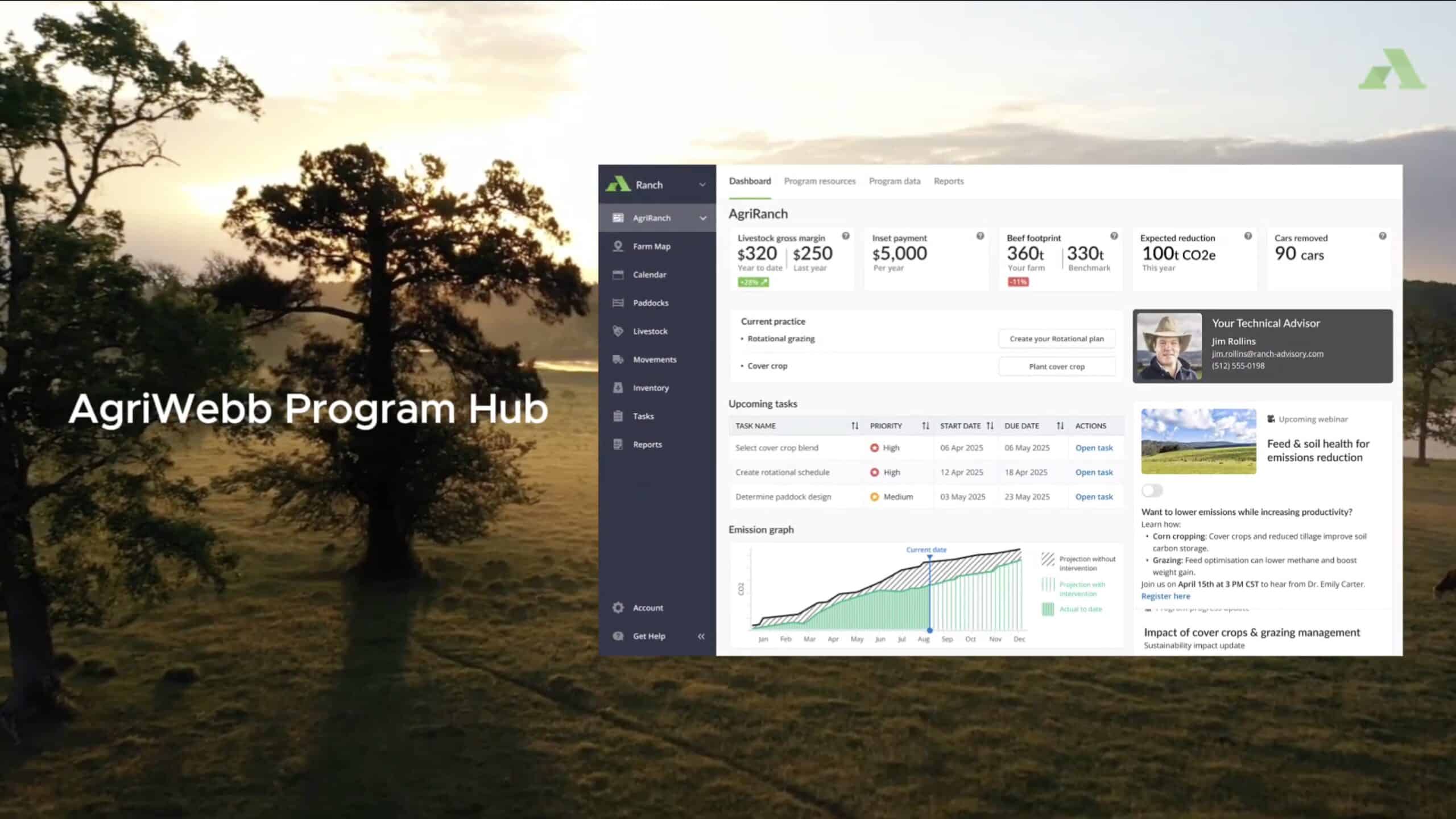
Task: Open task for Select cover crop blend
Action: 1094,448
